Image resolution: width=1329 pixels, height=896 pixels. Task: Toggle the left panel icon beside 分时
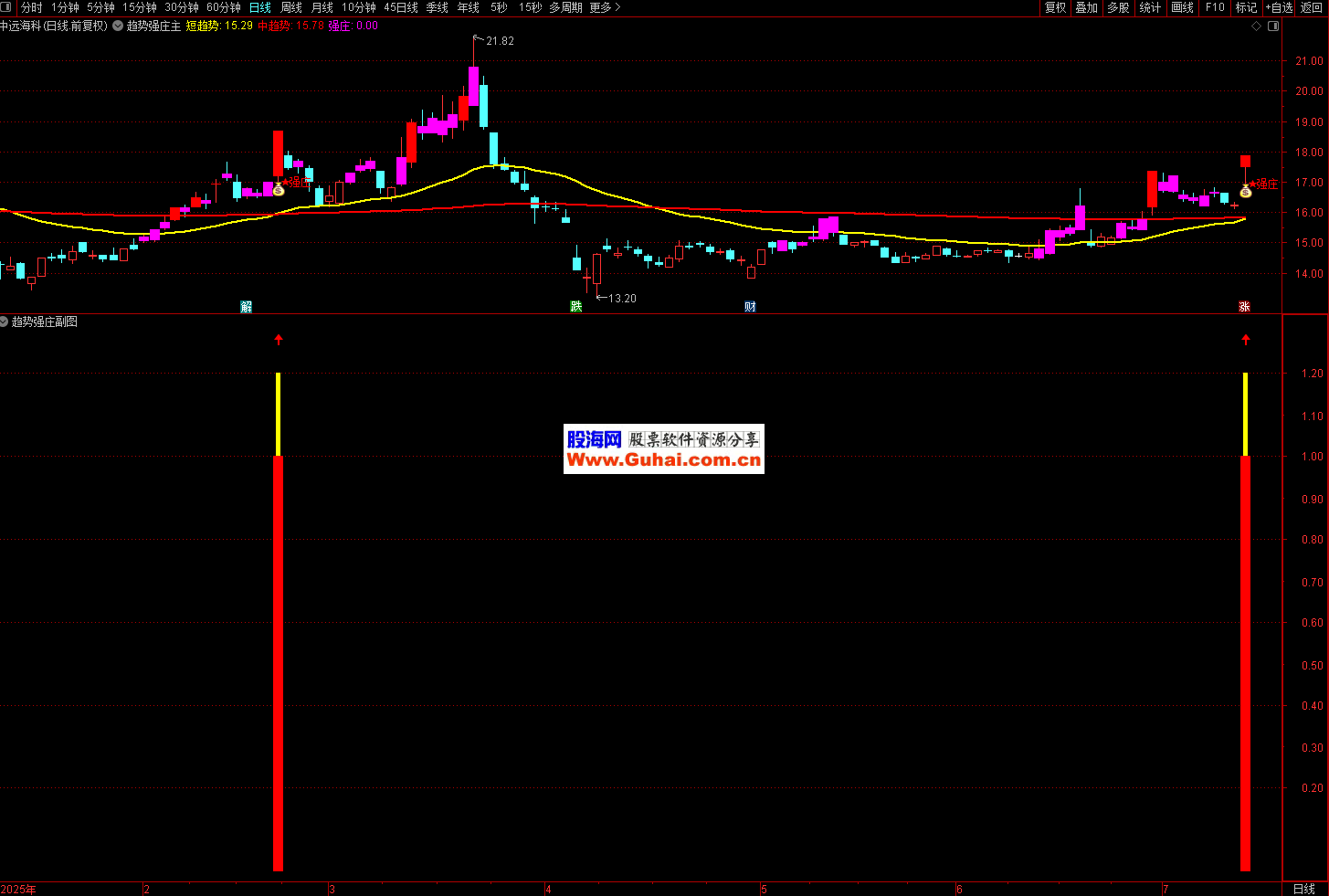click(x=7, y=7)
